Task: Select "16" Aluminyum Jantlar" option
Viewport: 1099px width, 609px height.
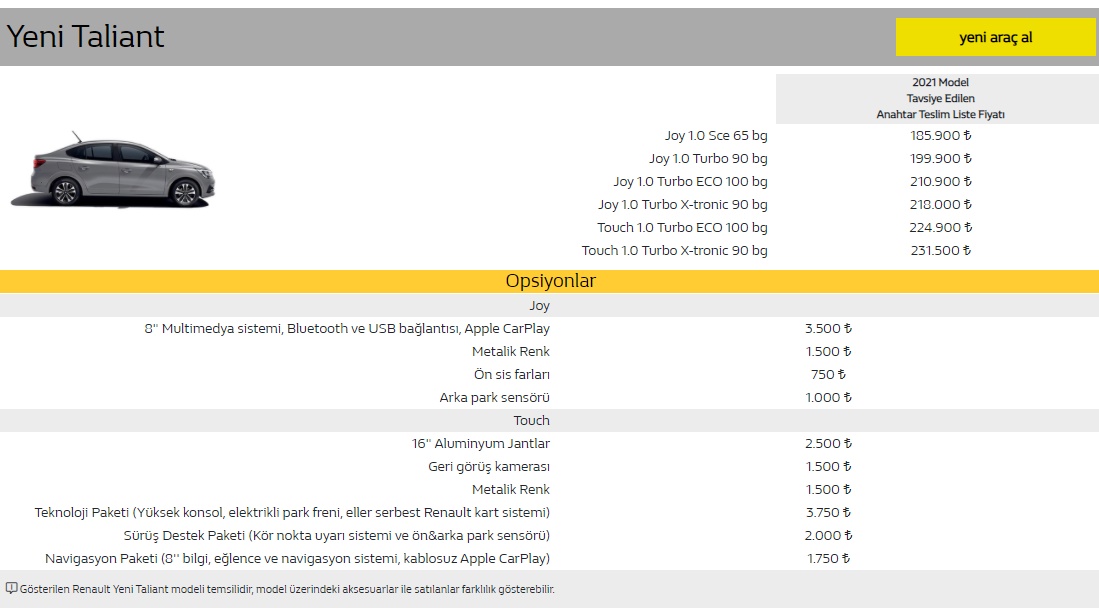Action: 481,444
